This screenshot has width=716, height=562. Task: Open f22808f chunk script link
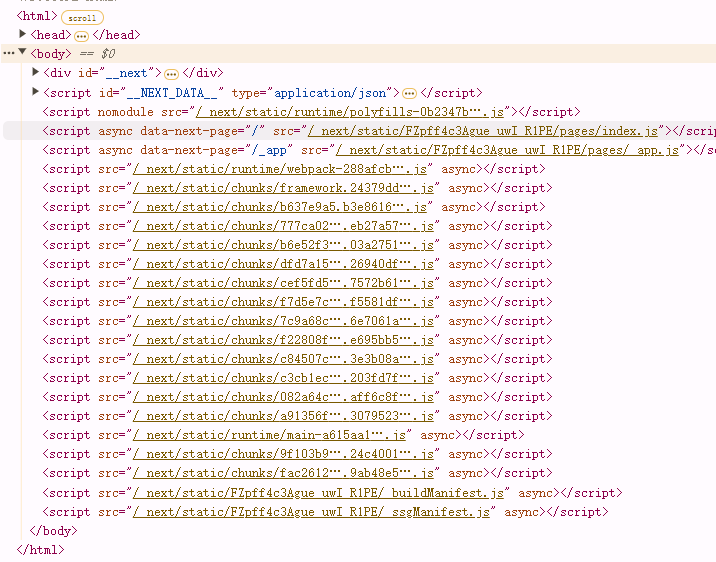(x=283, y=341)
